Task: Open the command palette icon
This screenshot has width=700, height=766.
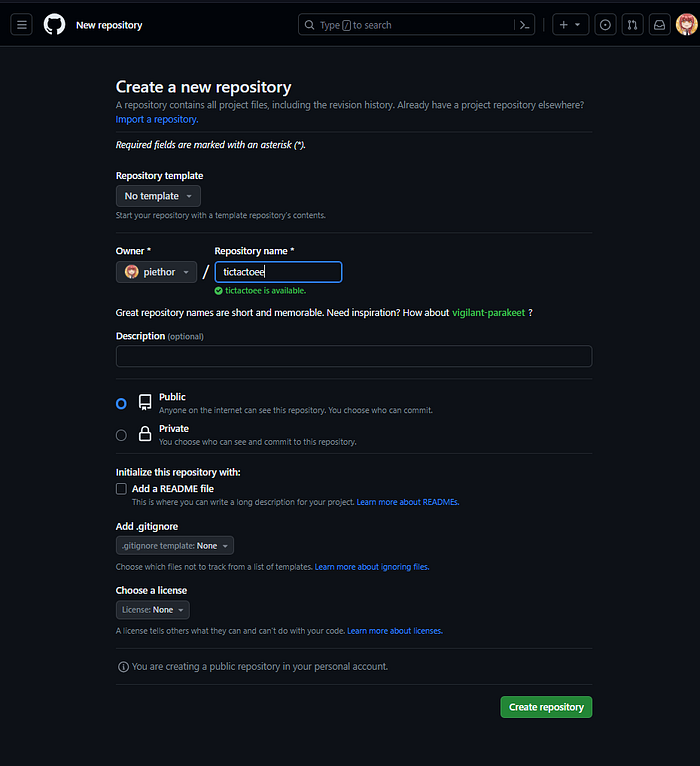Action: click(x=524, y=25)
